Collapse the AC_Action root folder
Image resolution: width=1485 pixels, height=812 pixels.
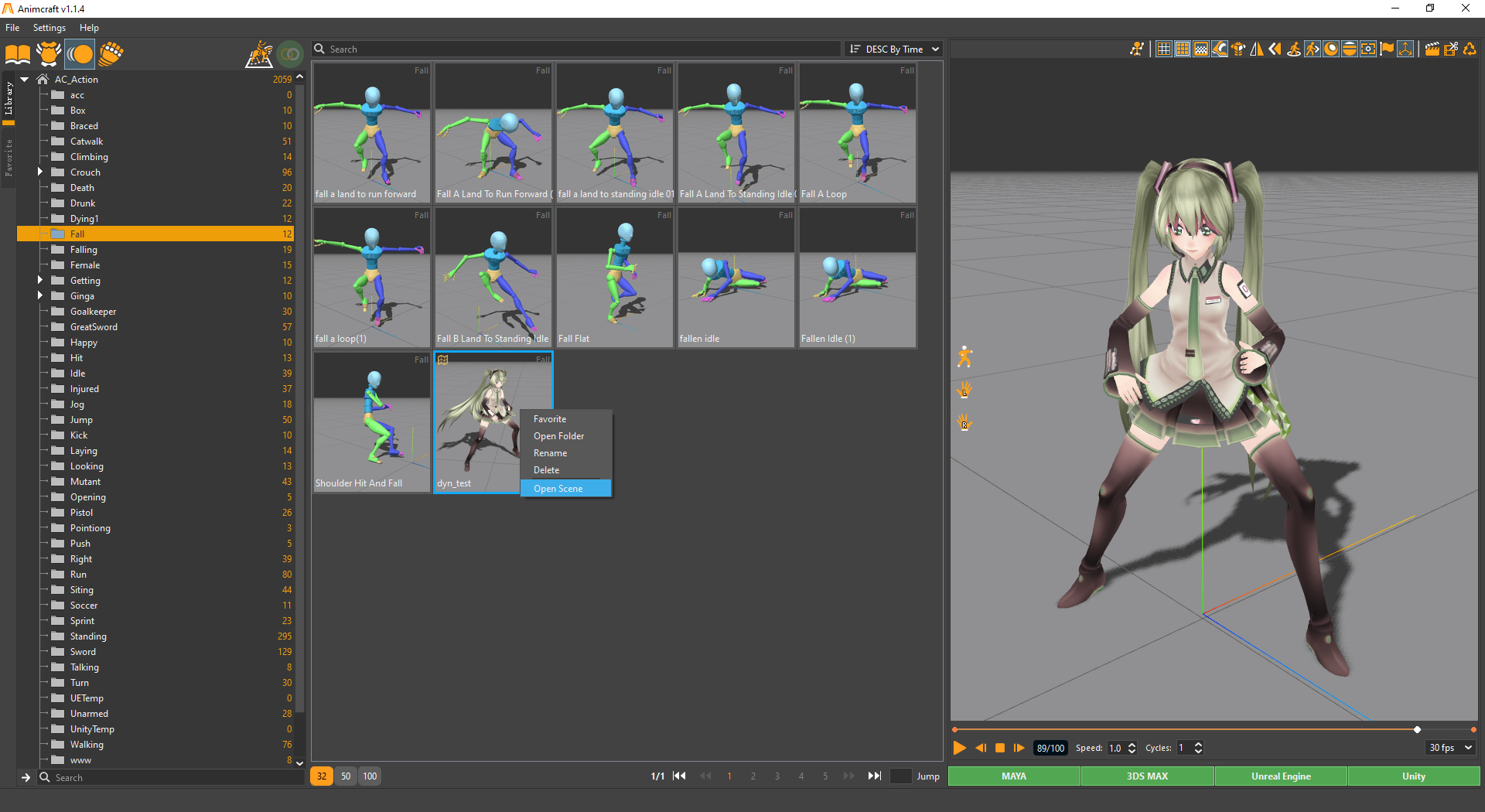[x=25, y=79]
